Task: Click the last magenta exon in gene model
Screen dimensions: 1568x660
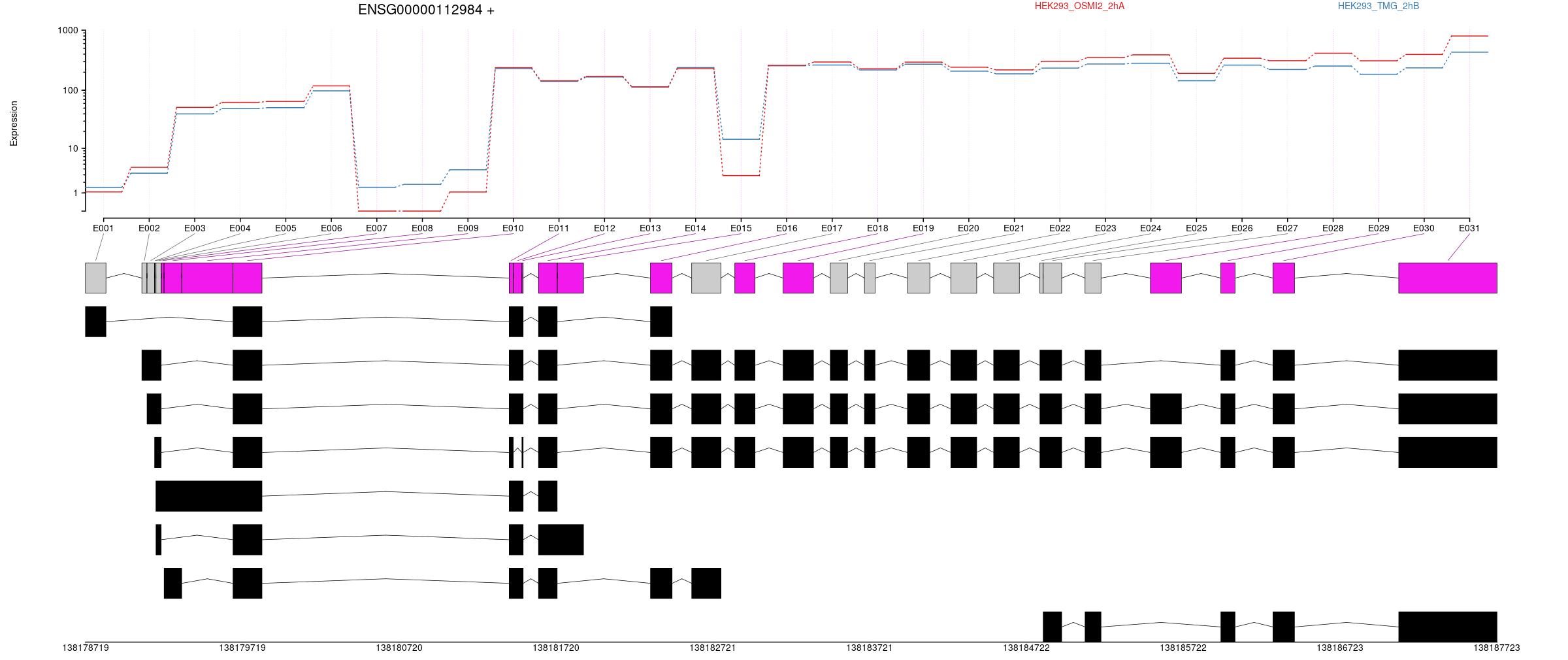Action: pos(1448,278)
